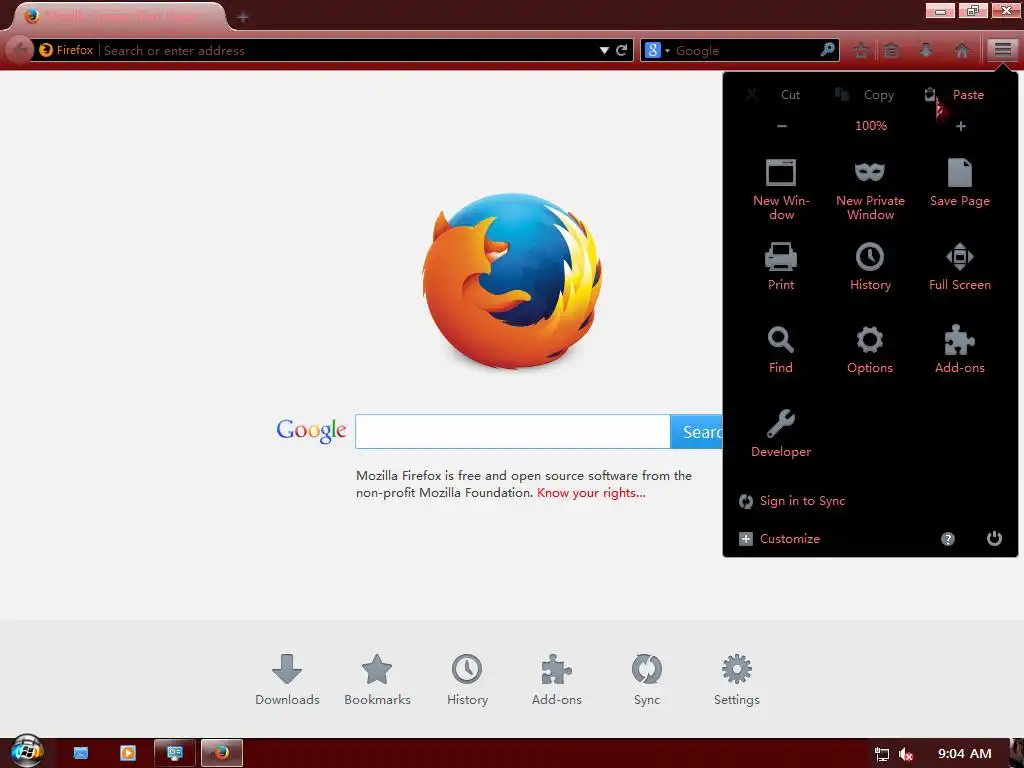Click the muted volume tray icon
The width and height of the screenshot is (1024, 768).
pos(906,754)
